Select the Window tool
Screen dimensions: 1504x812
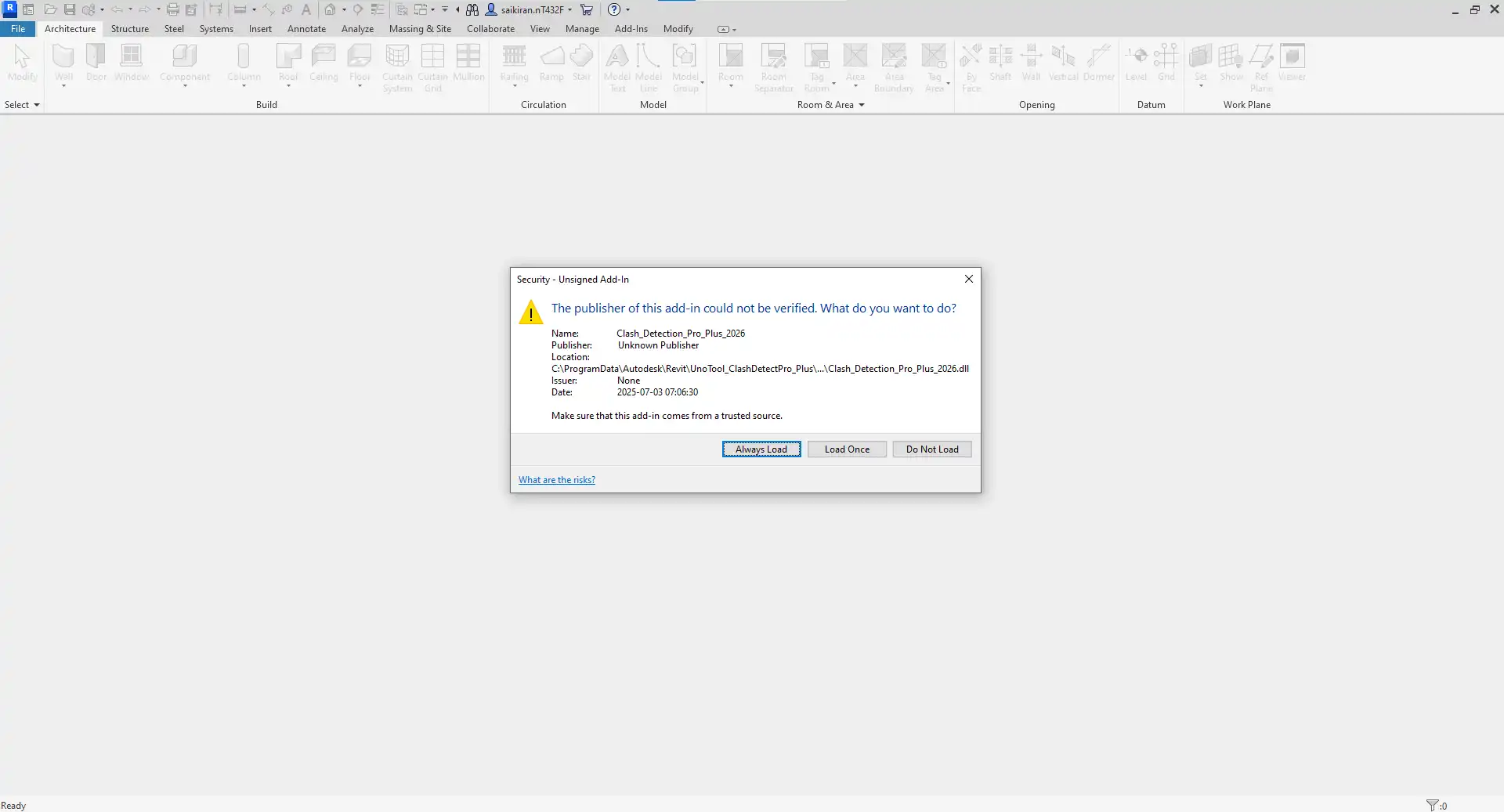(132, 63)
